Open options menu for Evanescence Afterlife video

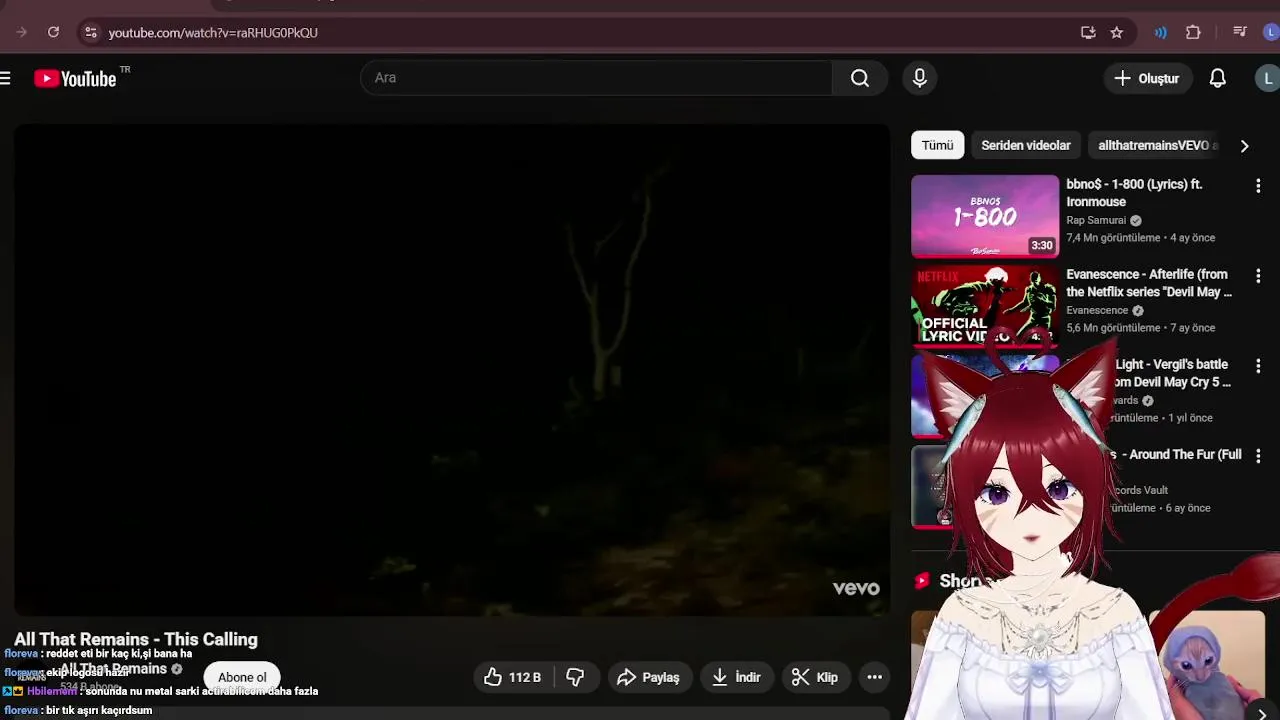[1258, 276]
